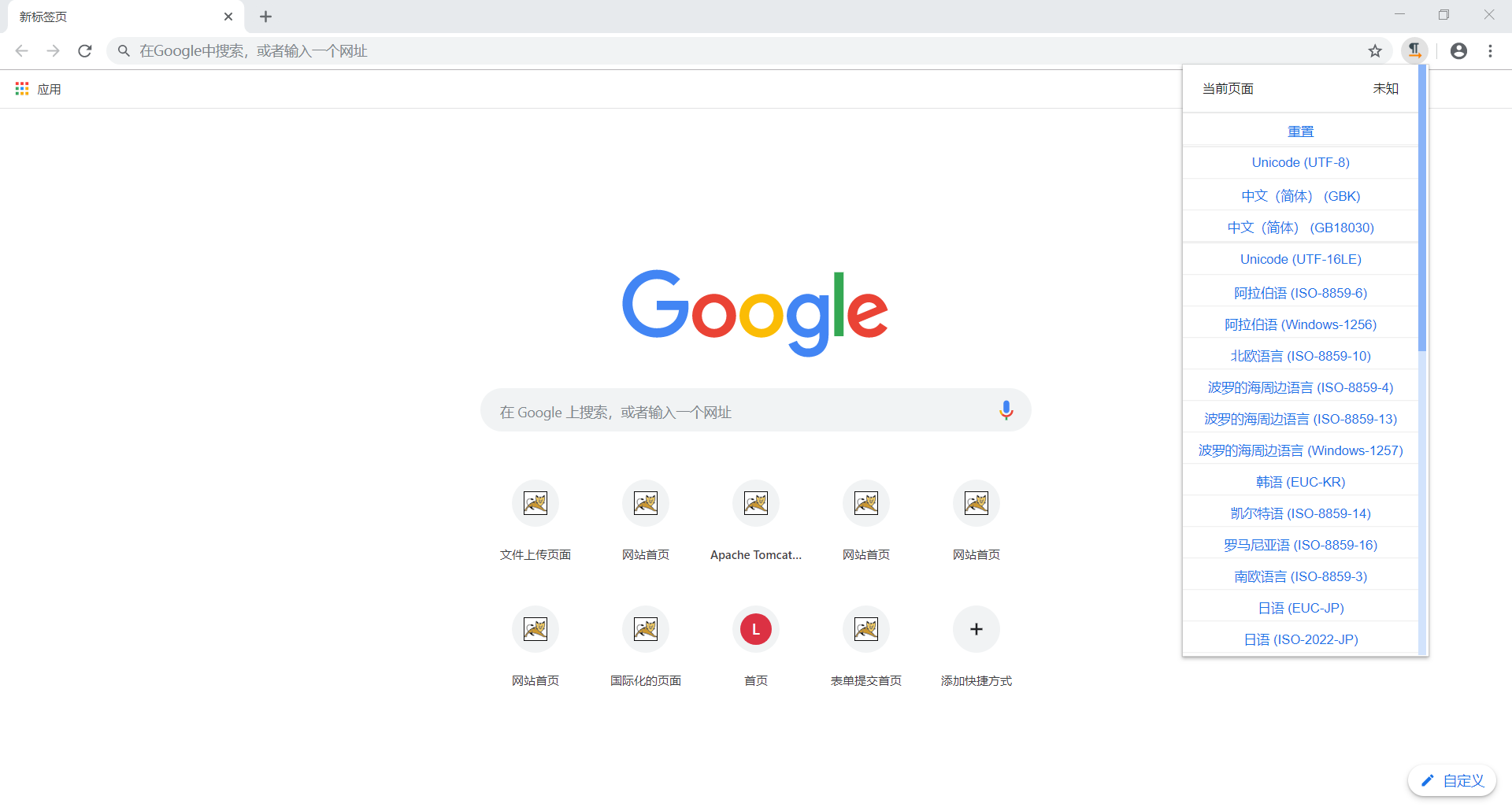Open a new tab with the + button
The image size is (1512, 811).
265,16
